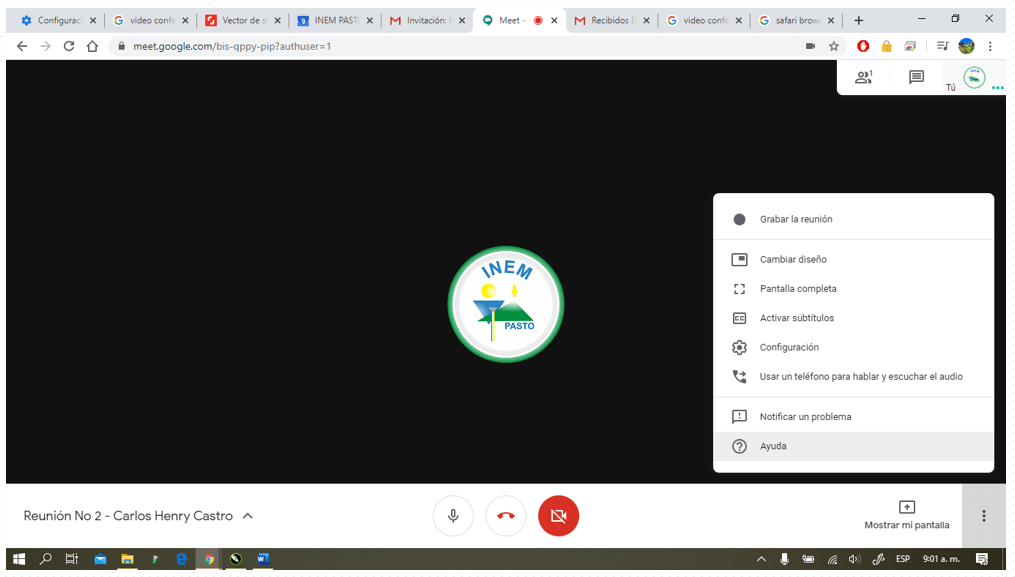1015x577 pixels.
Task: Toggle the microphone button
Action: pyautogui.click(x=453, y=516)
